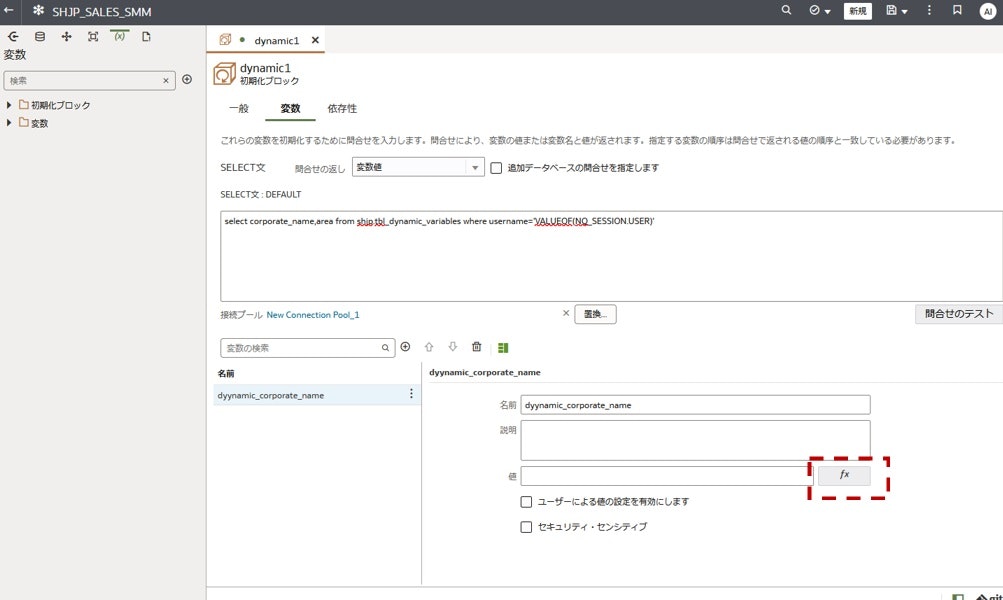The width and height of the screenshot is (1003, 600).
Task: Expand the 初期化ブロック folder
Action: (9, 105)
